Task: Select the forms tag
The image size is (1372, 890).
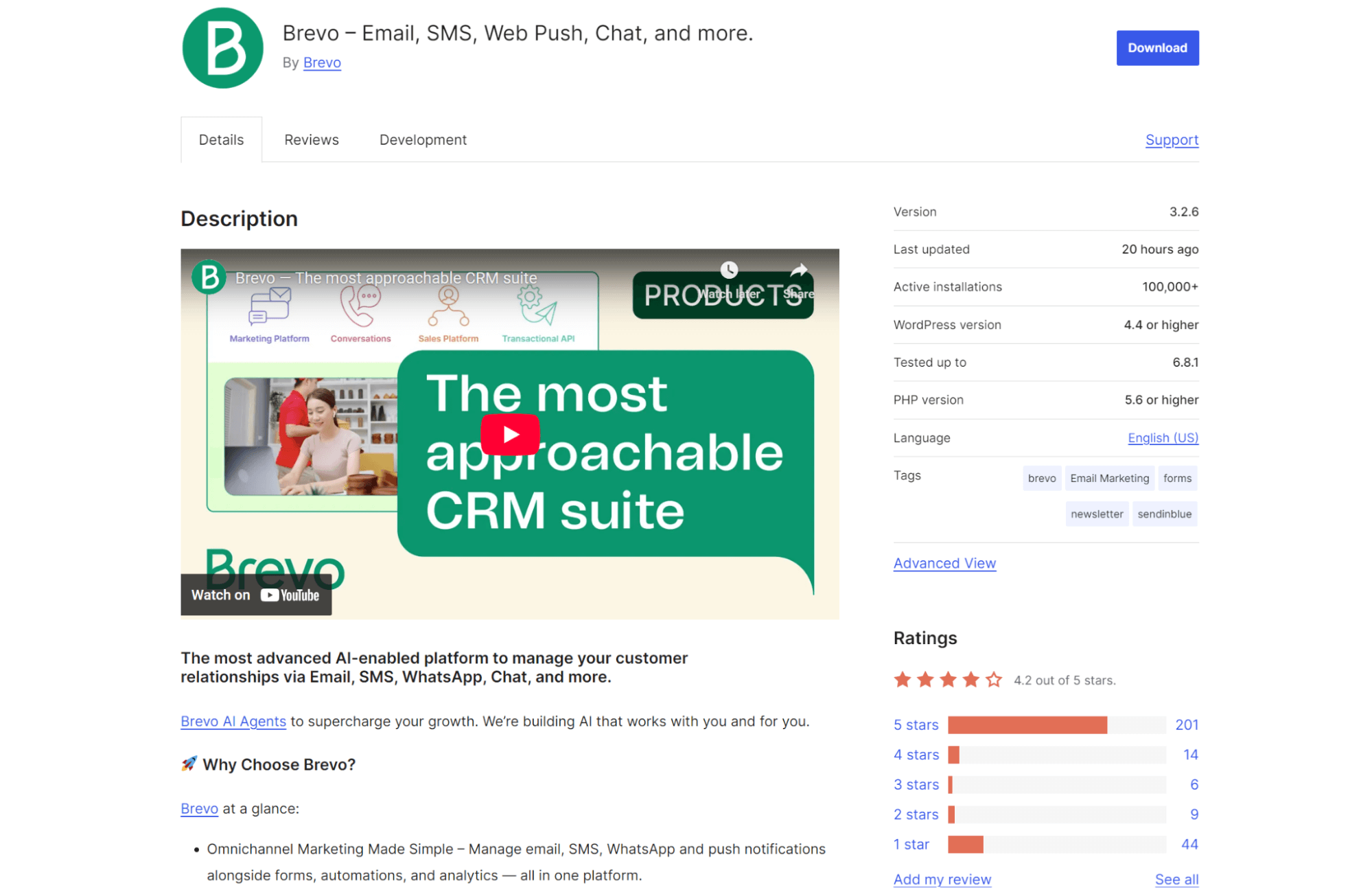Action: point(1177,478)
